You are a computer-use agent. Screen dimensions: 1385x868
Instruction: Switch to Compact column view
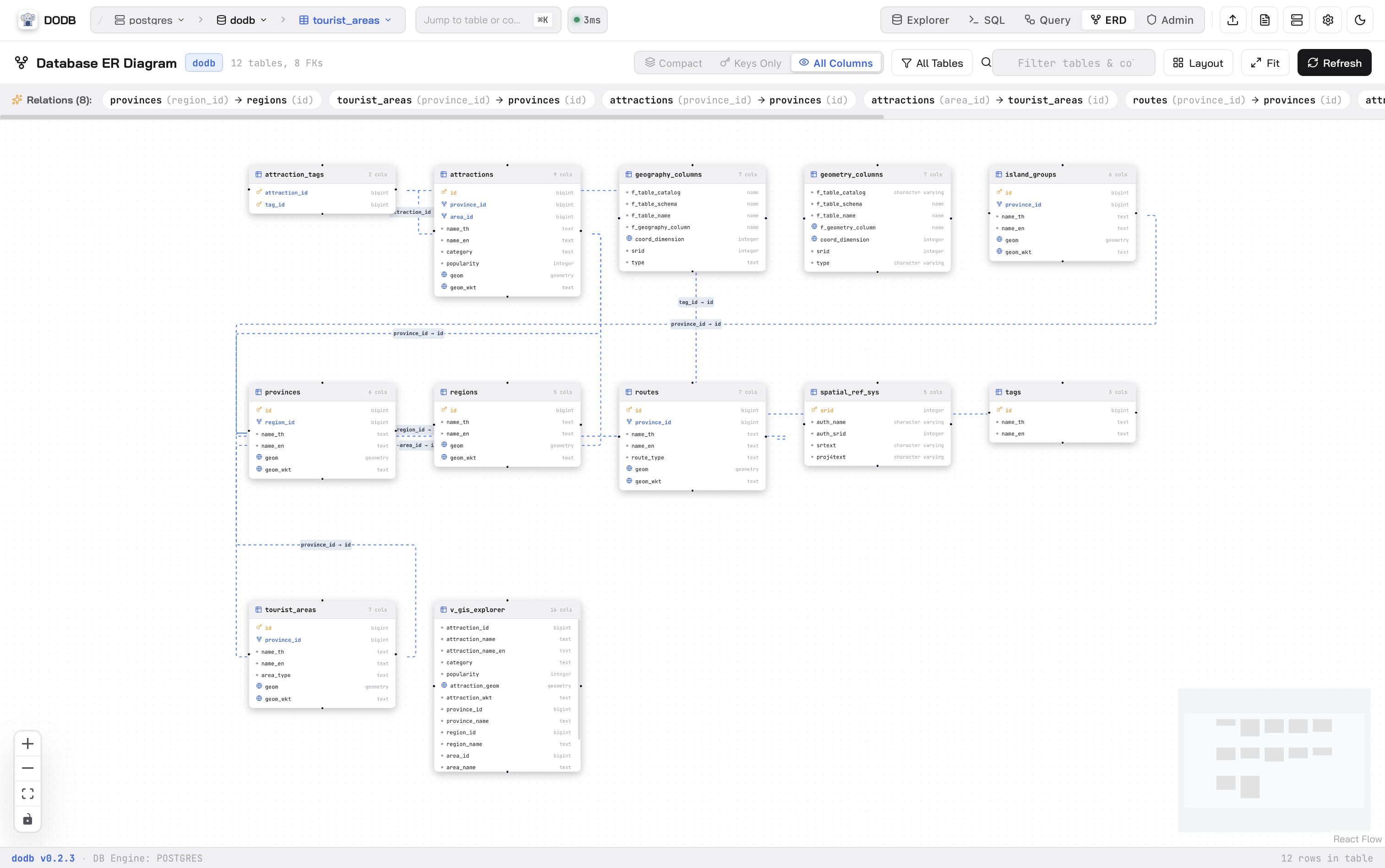pos(674,63)
